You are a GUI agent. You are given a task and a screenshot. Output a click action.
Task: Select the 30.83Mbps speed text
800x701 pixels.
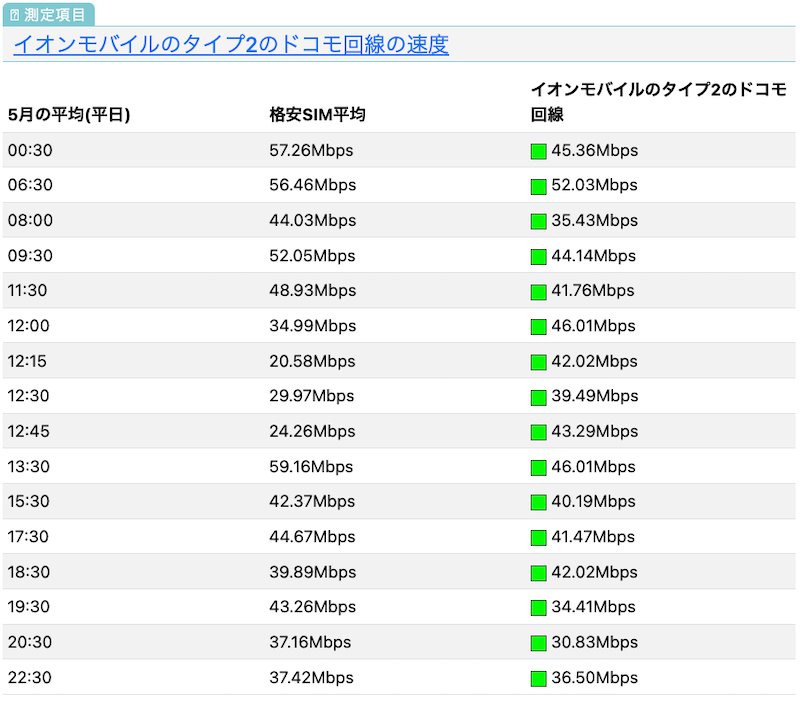(x=595, y=642)
